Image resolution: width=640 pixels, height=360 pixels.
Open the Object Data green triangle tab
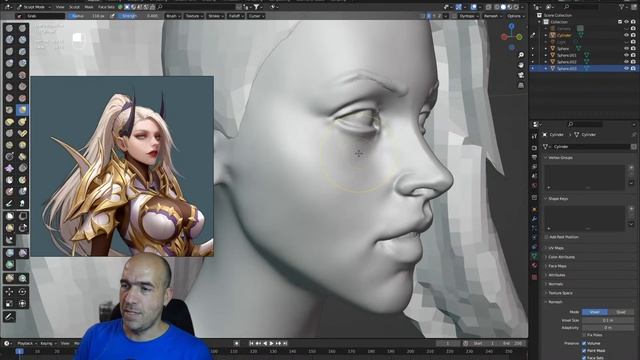click(x=535, y=256)
